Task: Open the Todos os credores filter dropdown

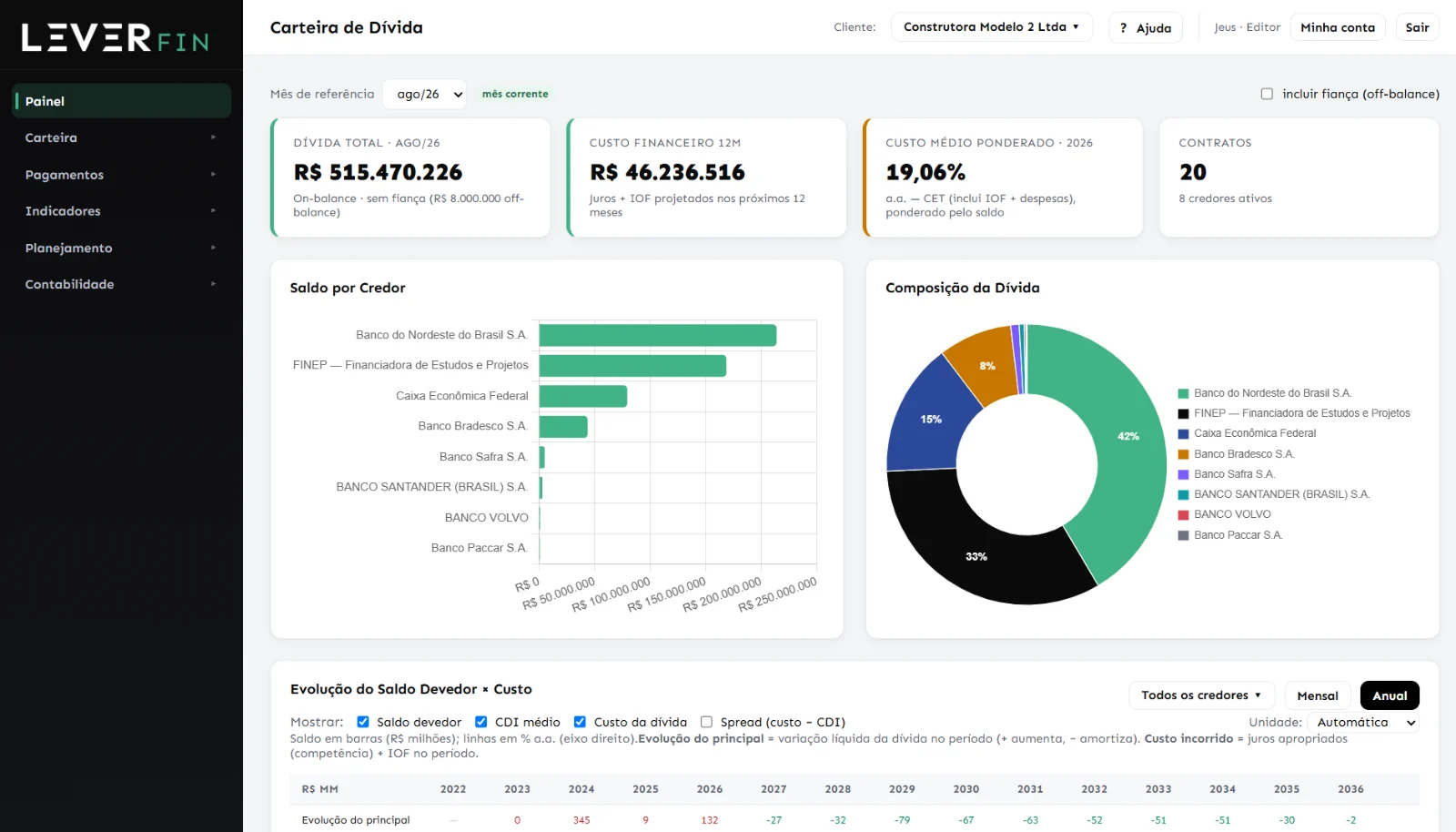Action: [x=1201, y=695]
